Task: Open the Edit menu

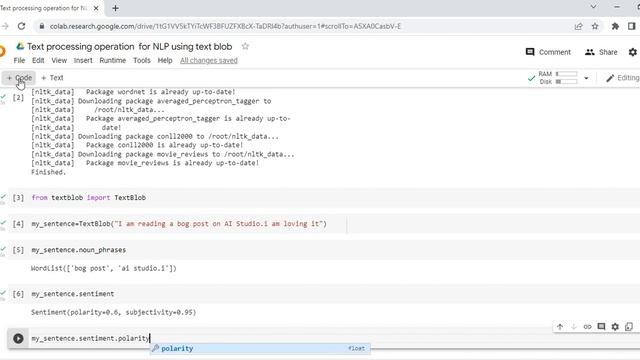Action: [38, 60]
